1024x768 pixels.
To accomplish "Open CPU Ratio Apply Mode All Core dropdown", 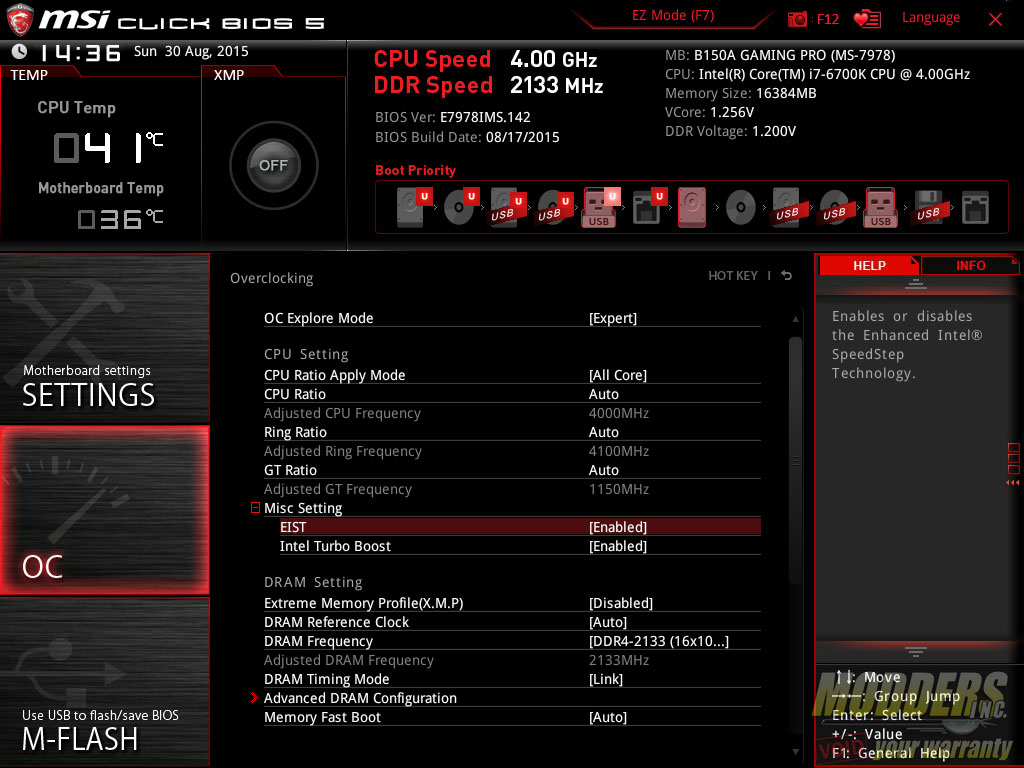I will pyautogui.click(x=618, y=375).
